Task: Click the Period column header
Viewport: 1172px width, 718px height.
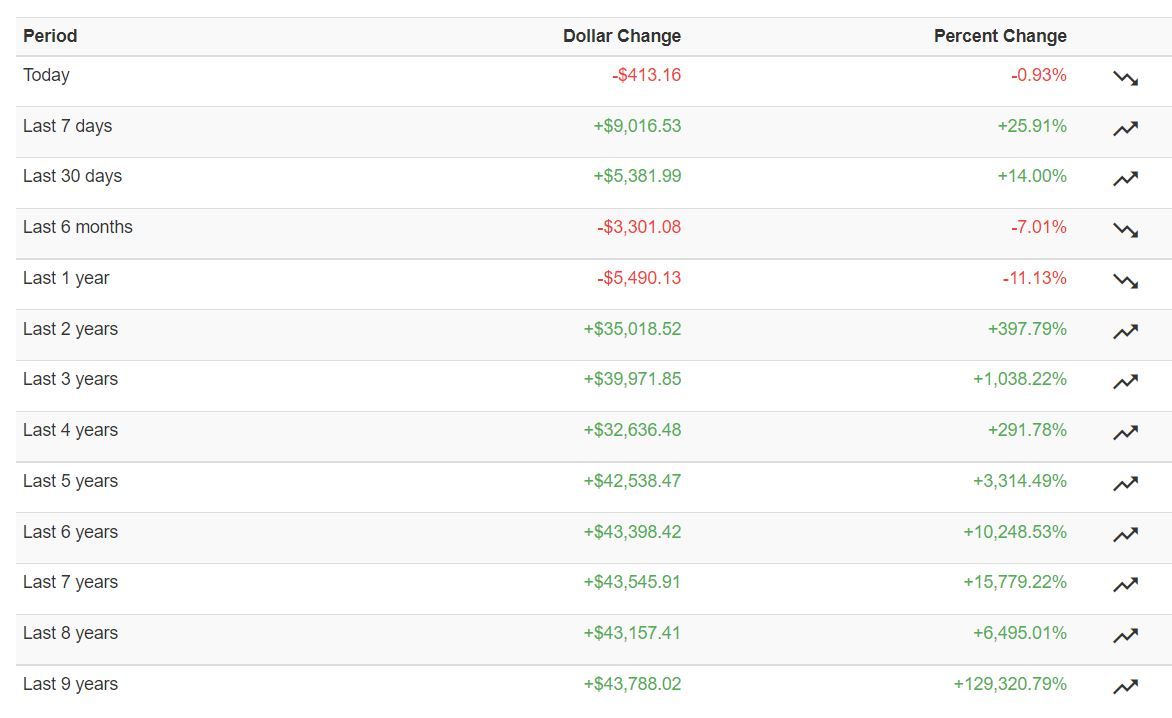Action: point(50,36)
